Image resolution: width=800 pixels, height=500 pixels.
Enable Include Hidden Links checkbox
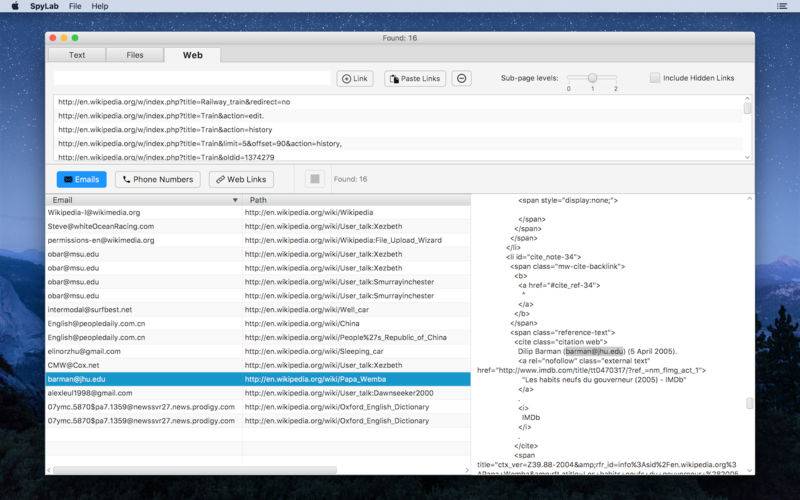(x=655, y=78)
